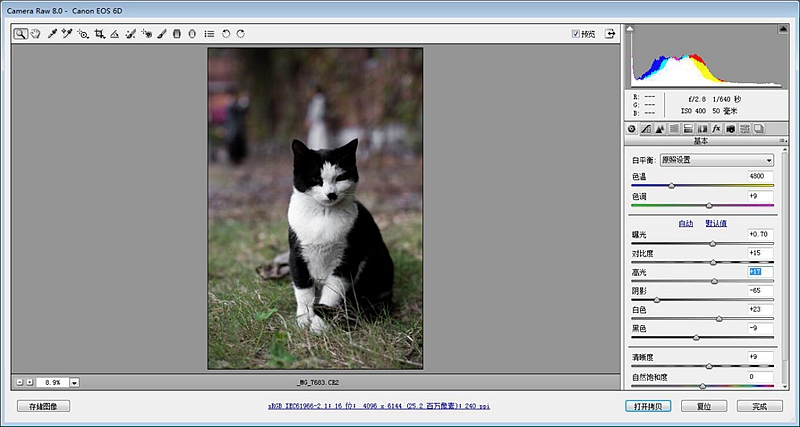Click the 自动 auto link
800x427 pixels.
pos(686,223)
